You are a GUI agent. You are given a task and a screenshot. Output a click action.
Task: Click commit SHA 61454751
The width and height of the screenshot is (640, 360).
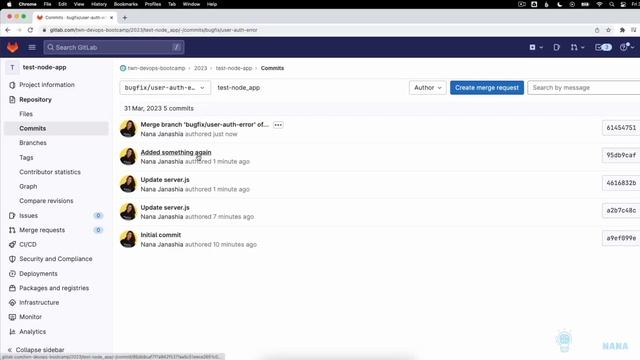(x=621, y=128)
